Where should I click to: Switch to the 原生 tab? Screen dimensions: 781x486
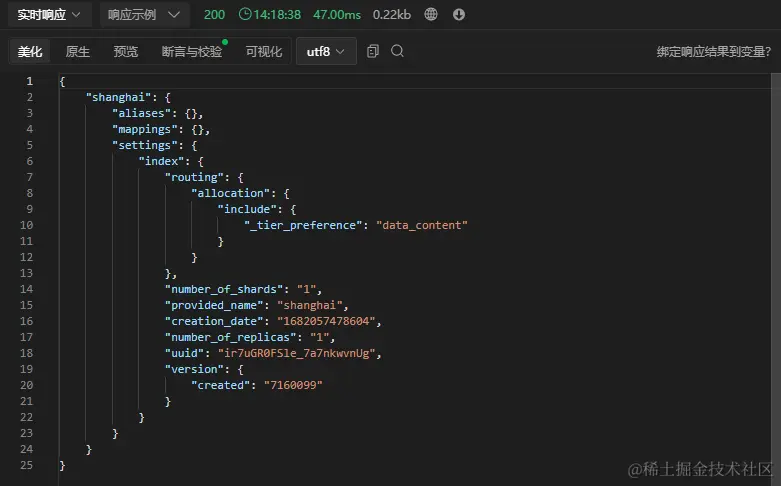tap(78, 51)
